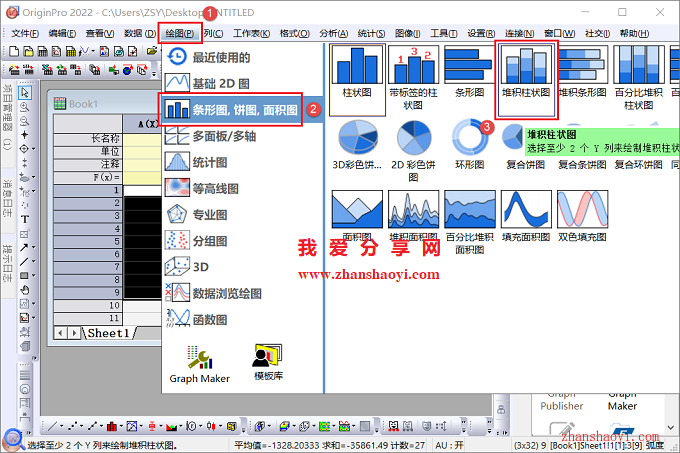Viewport: 680px width, 453px height.
Task: Click Graph Maker app in the Apps panel
Action: [x=622, y=401]
